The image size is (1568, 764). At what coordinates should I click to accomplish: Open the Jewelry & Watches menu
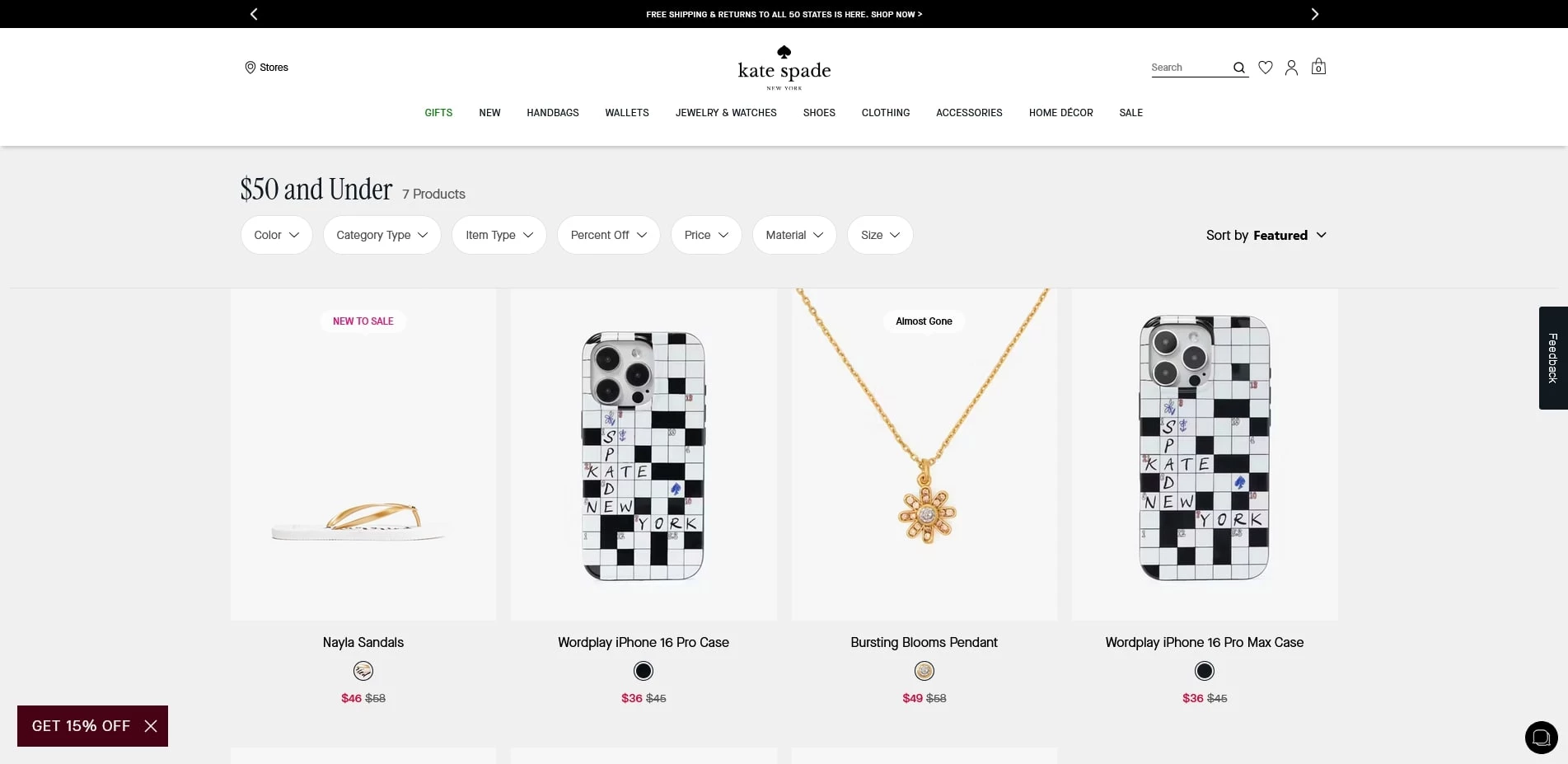pos(725,113)
